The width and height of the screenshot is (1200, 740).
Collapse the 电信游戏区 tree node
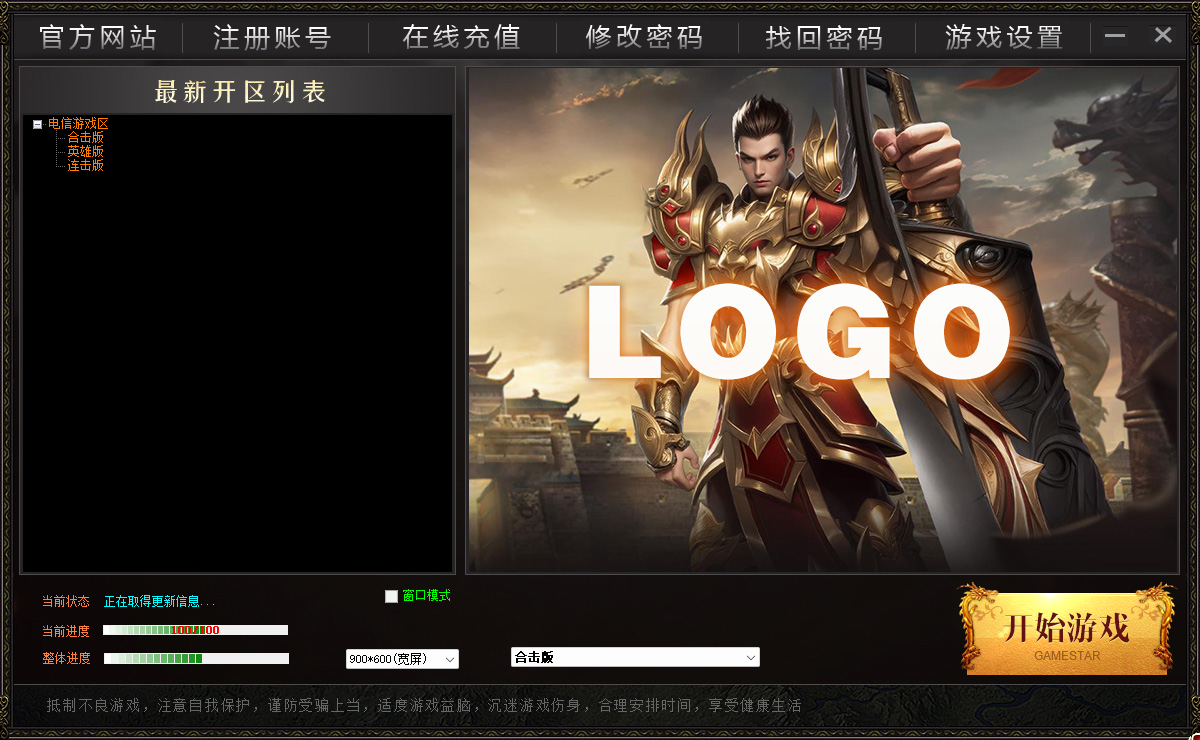[37, 125]
